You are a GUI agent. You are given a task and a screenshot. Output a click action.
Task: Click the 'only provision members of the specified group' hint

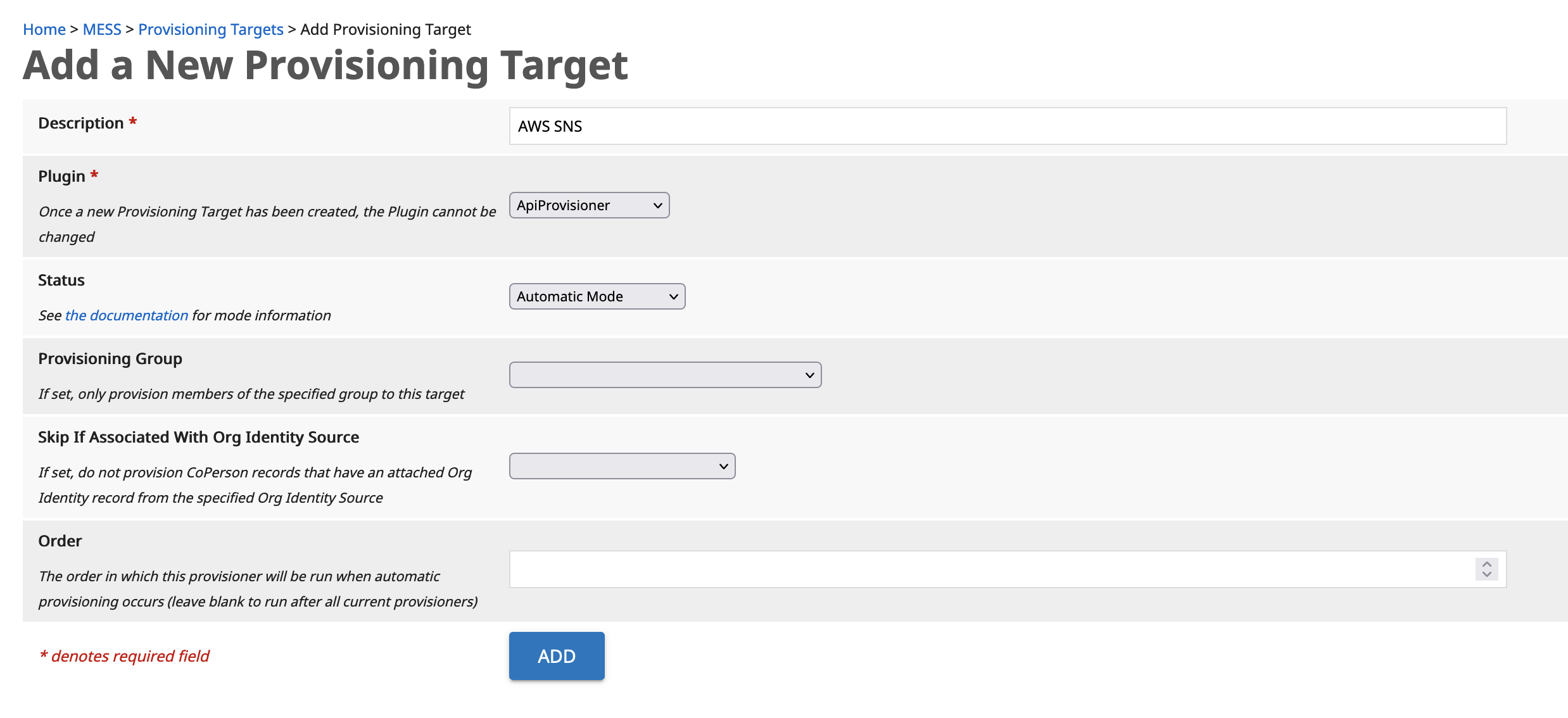(x=251, y=394)
